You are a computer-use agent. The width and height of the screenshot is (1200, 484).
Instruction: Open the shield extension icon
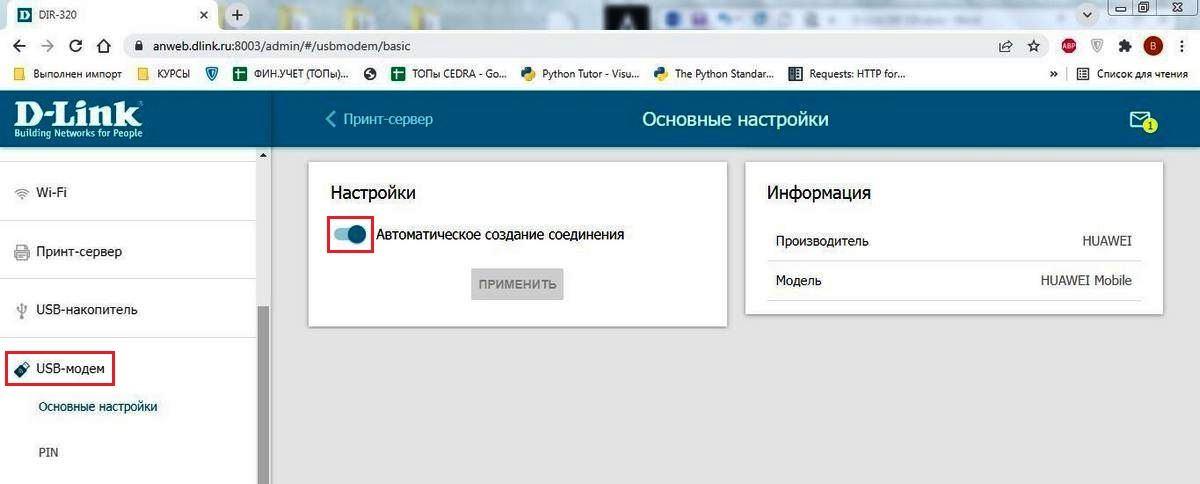click(x=1096, y=46)
